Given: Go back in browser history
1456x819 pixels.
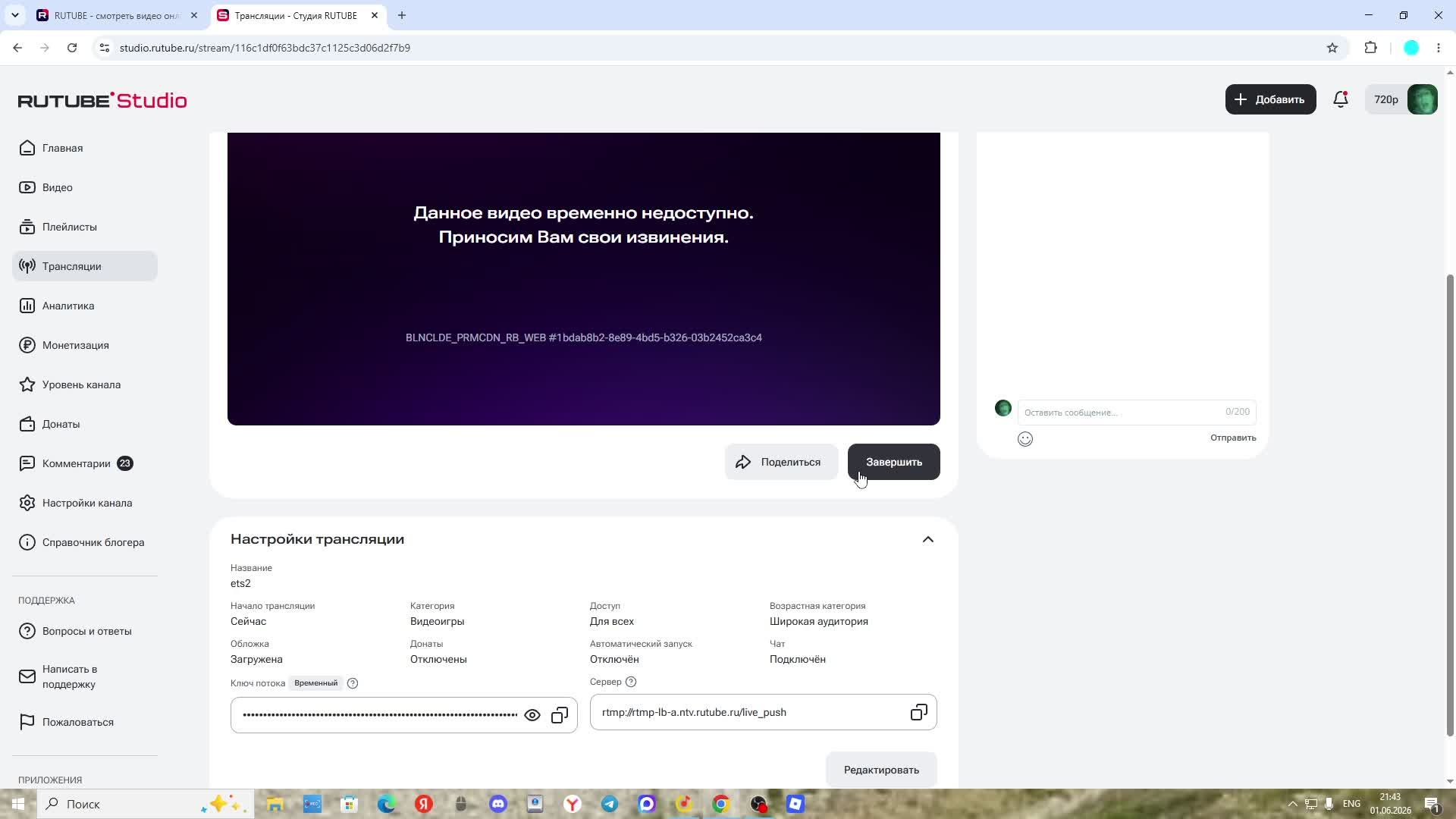Looking at the screenshot, I should click(17, 48).
